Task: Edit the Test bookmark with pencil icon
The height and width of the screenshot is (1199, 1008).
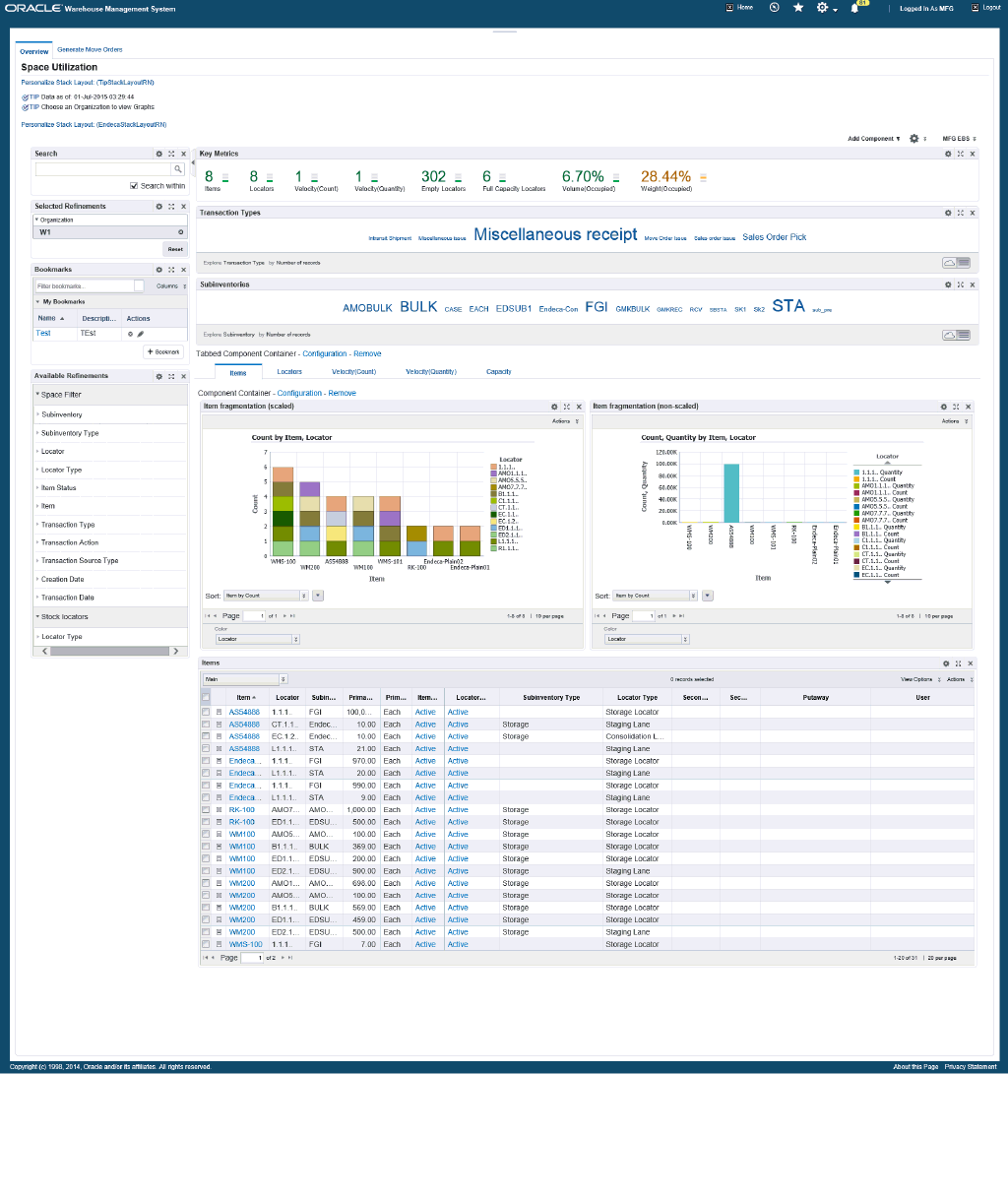Action: (x=140, y=334)
